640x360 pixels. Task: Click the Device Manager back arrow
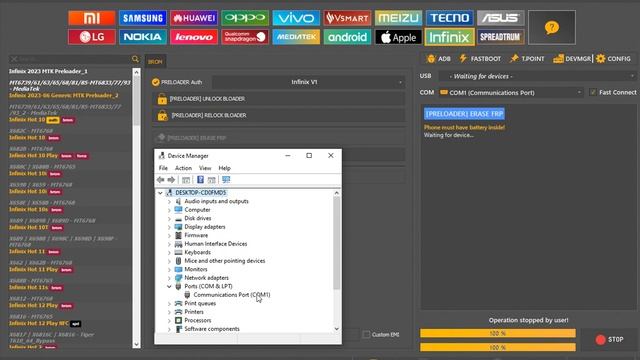[x=160, y=180]
